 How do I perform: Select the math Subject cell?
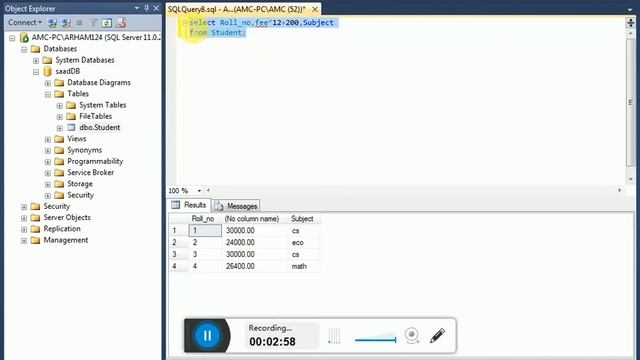[304, 266]
